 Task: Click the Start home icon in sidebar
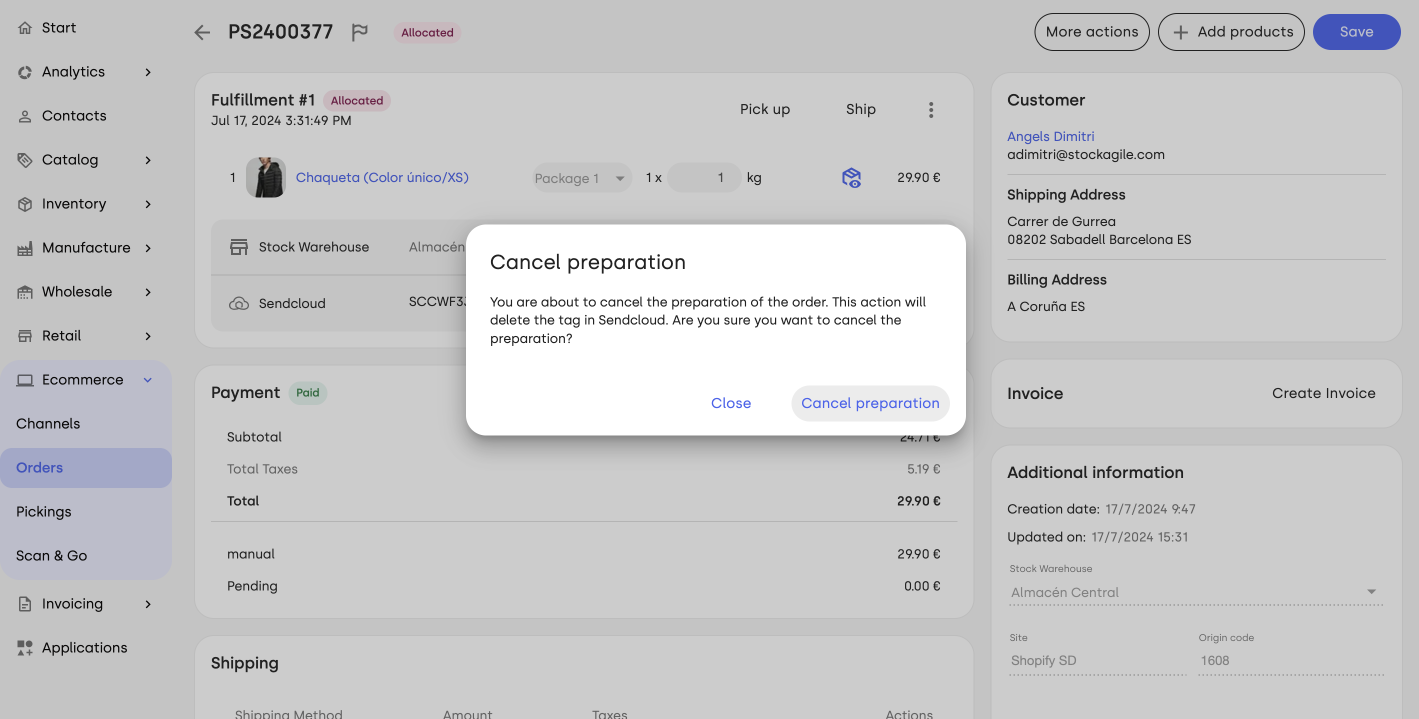coord(25,28)
